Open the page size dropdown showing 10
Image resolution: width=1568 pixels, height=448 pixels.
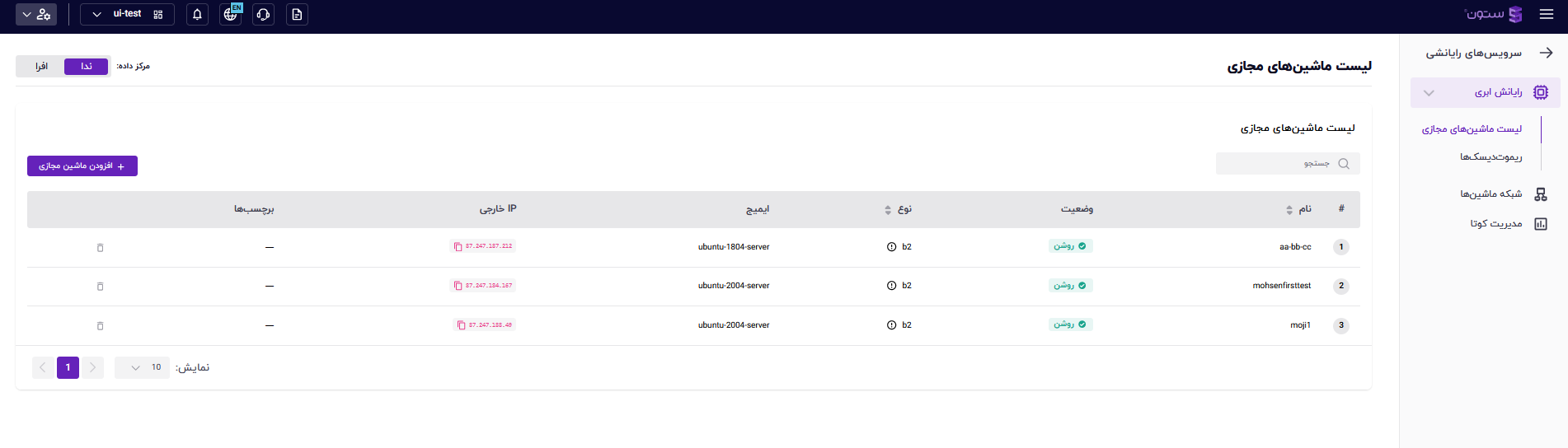pos(143,367)
